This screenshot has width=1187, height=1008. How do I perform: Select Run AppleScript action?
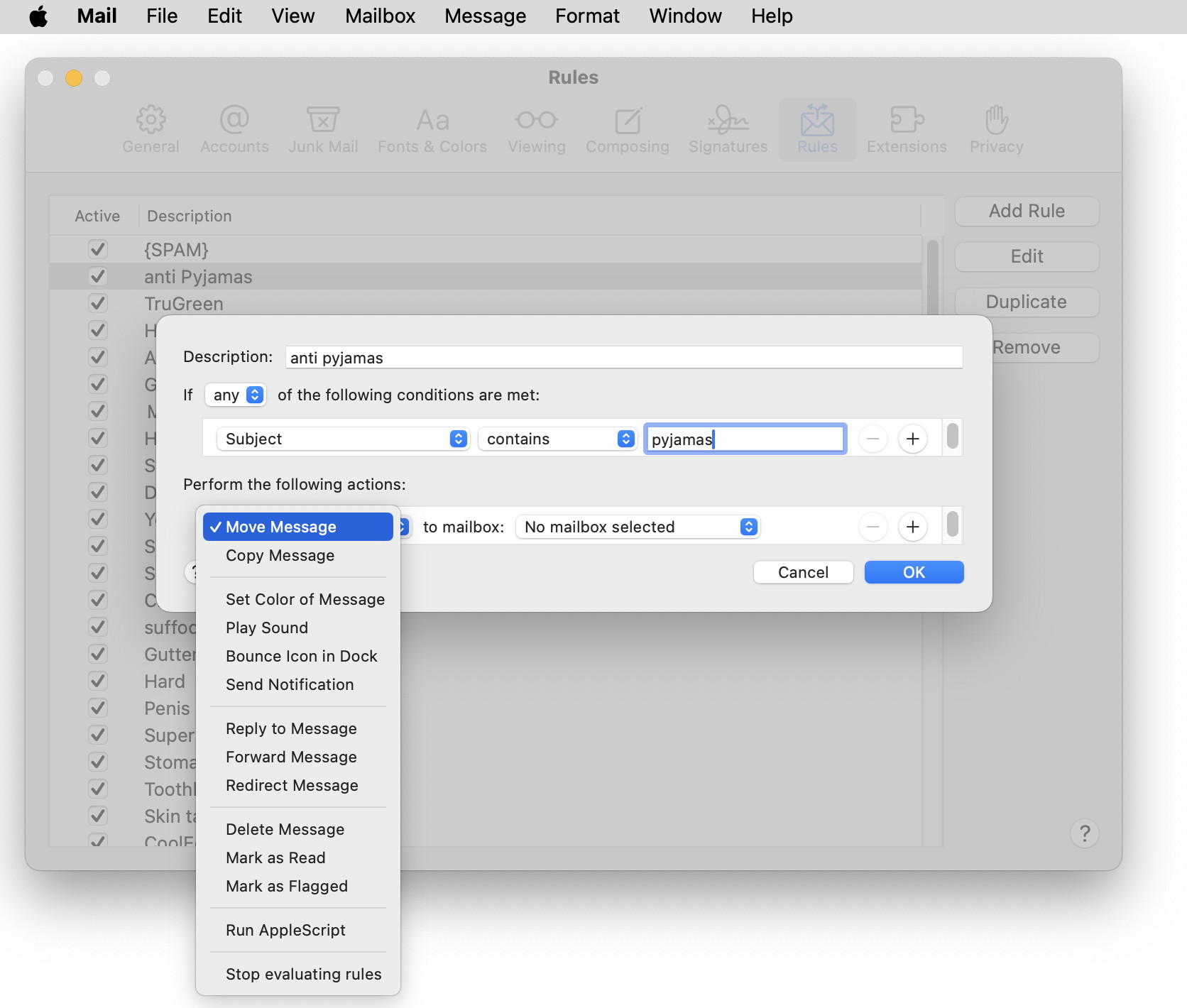(x=298, y=930)
